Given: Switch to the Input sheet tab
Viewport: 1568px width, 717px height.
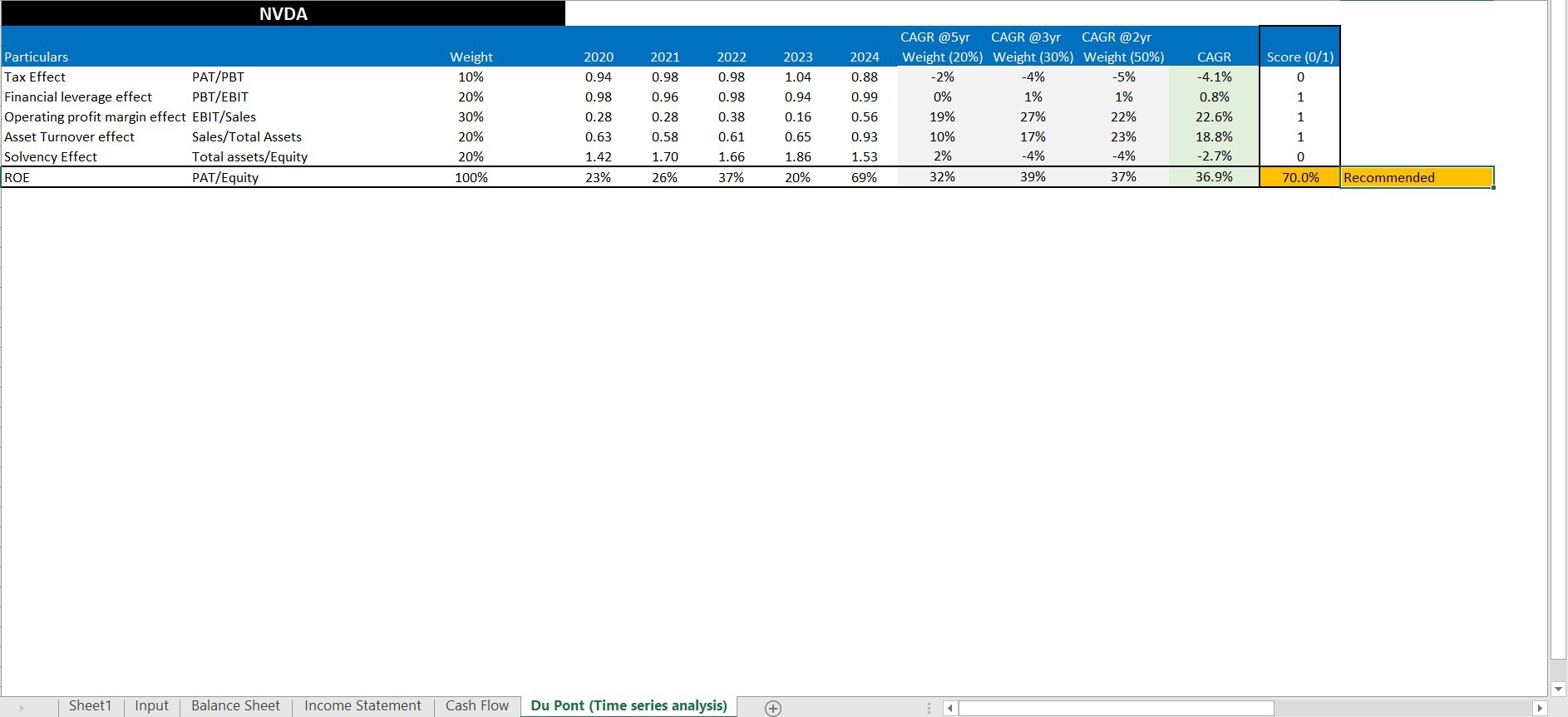Looking at the screenshot, I should click(x=151, y=706).
